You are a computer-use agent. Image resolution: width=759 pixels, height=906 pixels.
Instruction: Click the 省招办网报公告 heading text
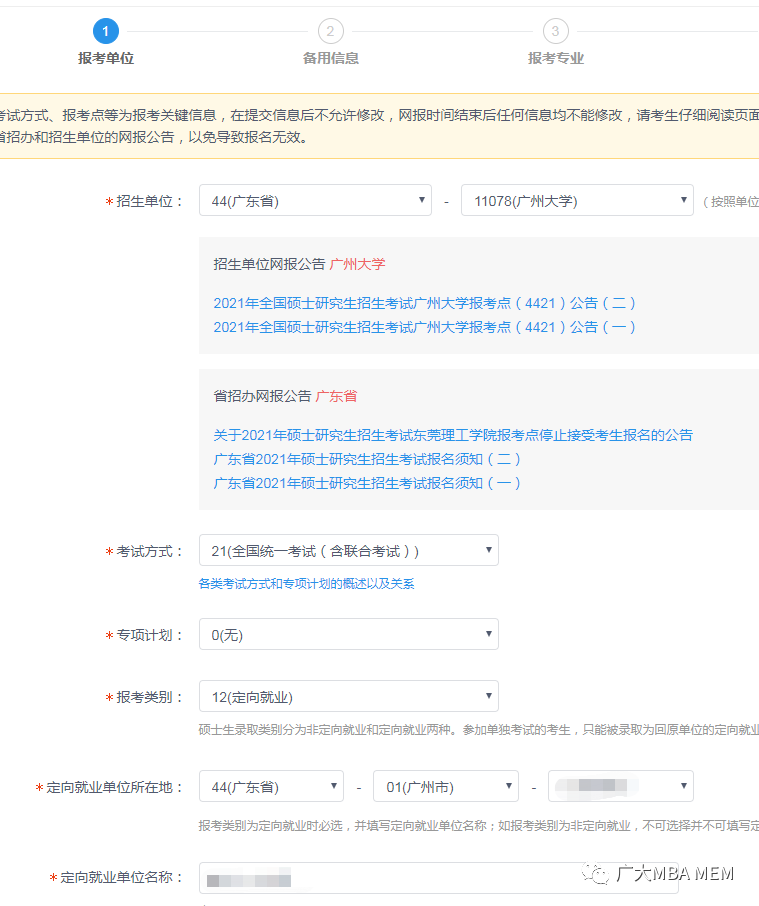point(262,396)
